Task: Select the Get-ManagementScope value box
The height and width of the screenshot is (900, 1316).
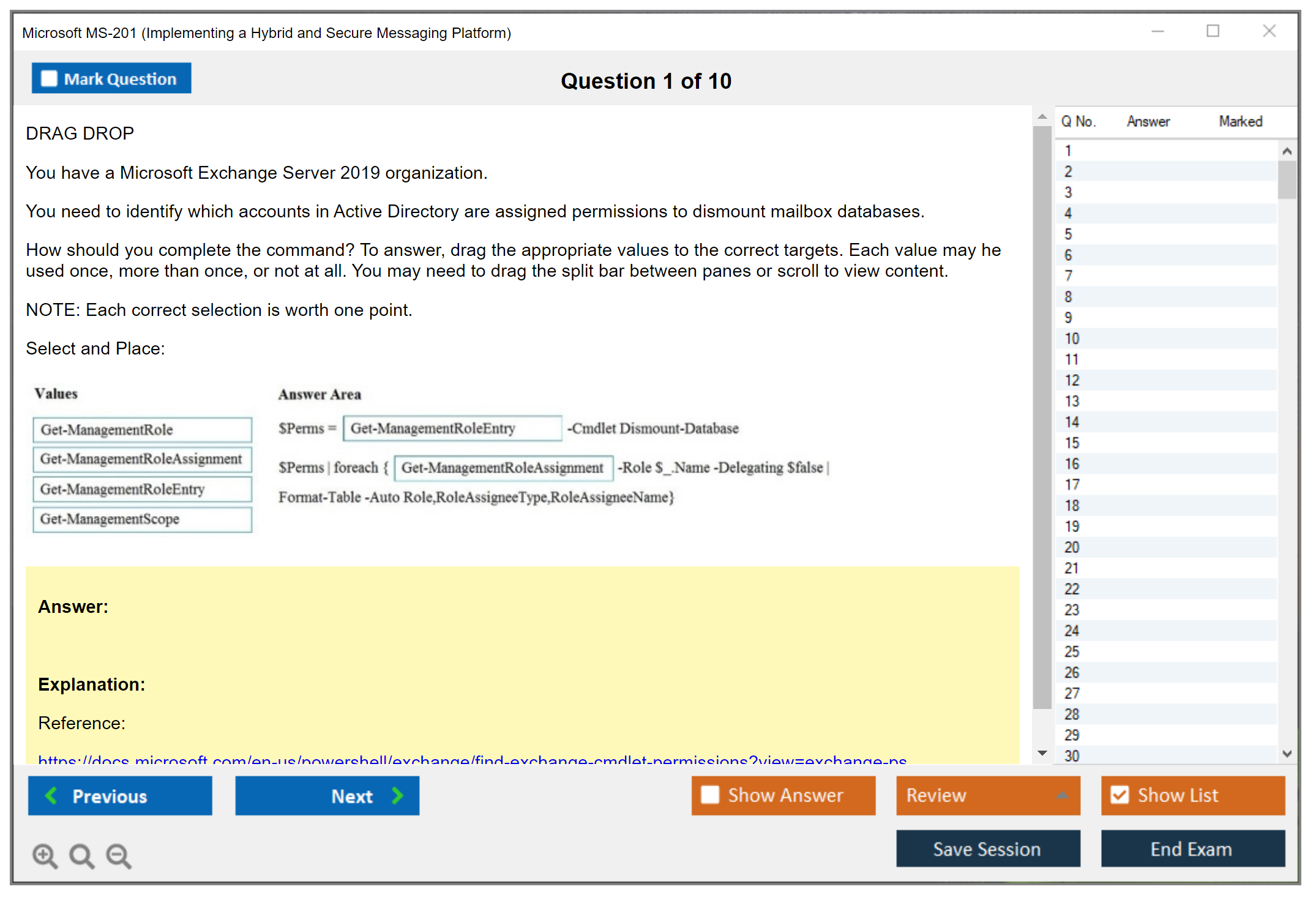Action: [142, 519]
